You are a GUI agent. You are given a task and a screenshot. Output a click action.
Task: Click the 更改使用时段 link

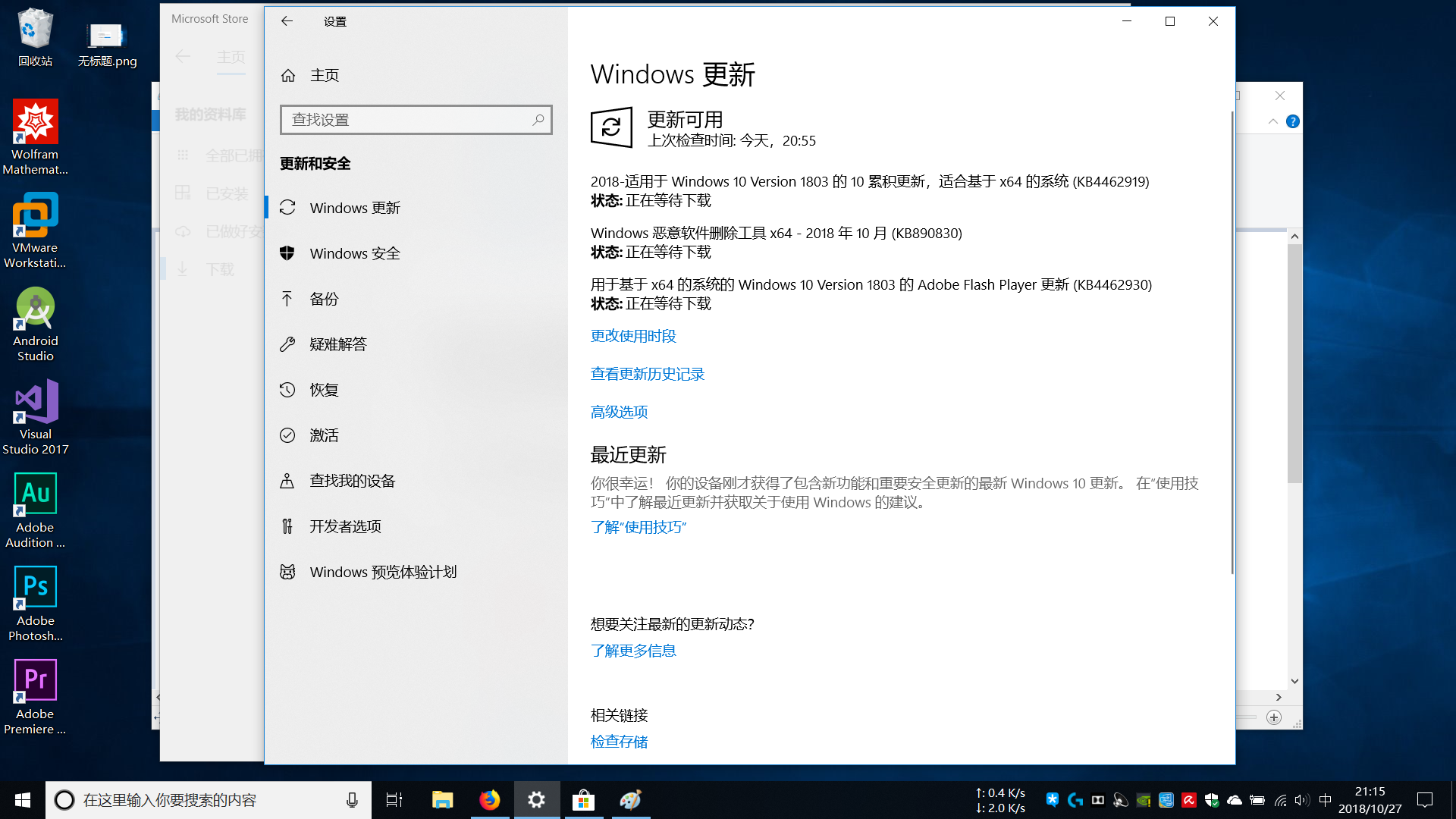[633, 336]
